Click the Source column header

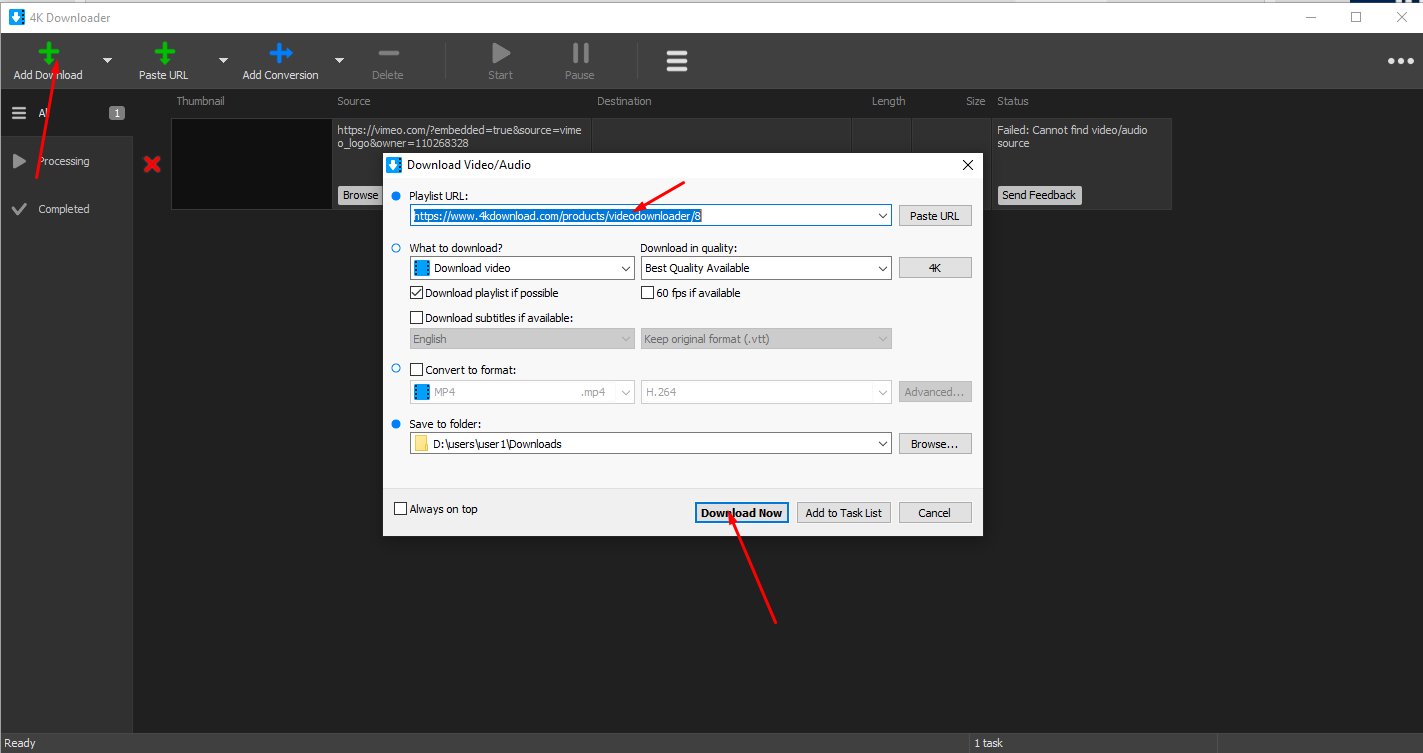click(354, 101)
